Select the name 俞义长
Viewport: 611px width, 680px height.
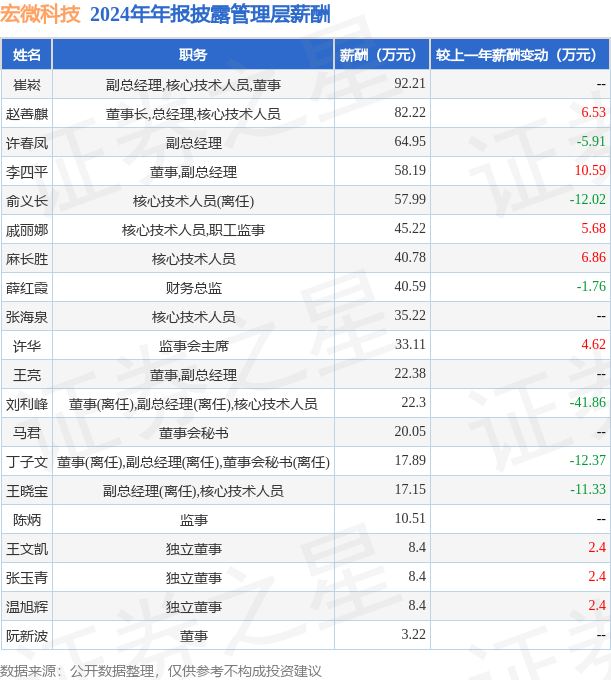pos(26,201)
